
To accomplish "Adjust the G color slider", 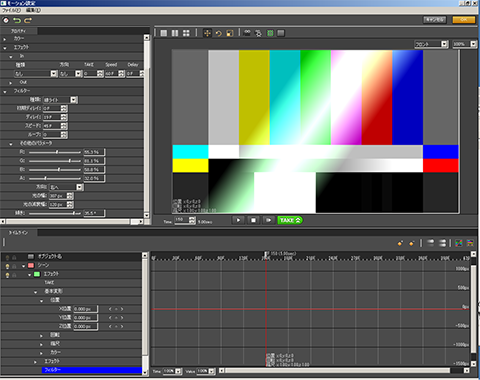I will (x=55, y=161).
